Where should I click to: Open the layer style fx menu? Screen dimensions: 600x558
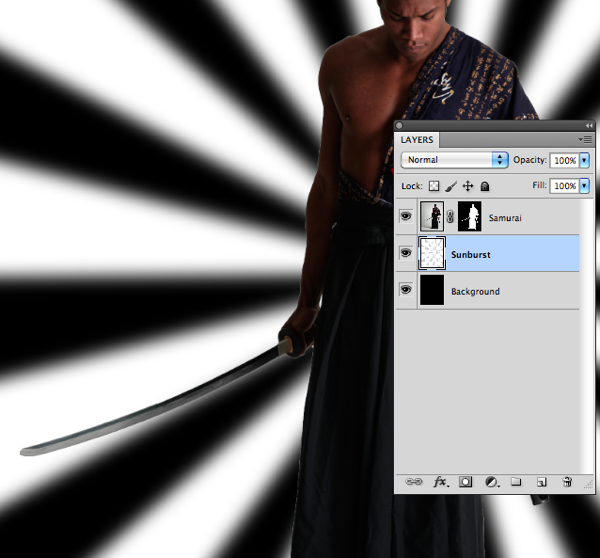(441, 482)
